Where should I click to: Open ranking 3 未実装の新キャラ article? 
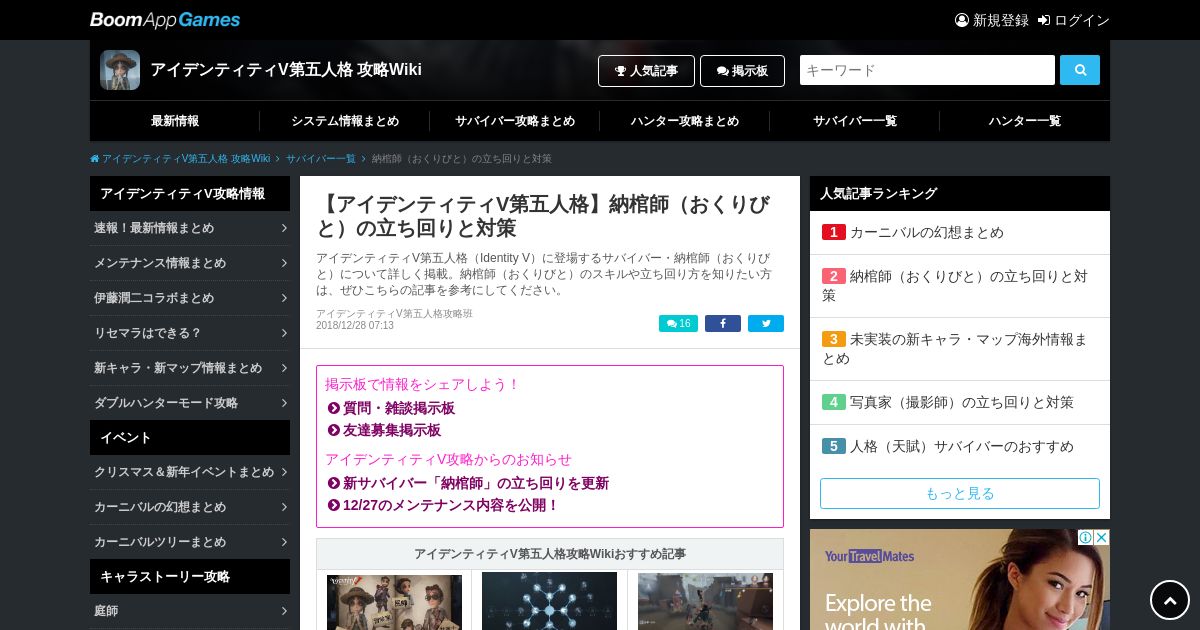[960, 349]
